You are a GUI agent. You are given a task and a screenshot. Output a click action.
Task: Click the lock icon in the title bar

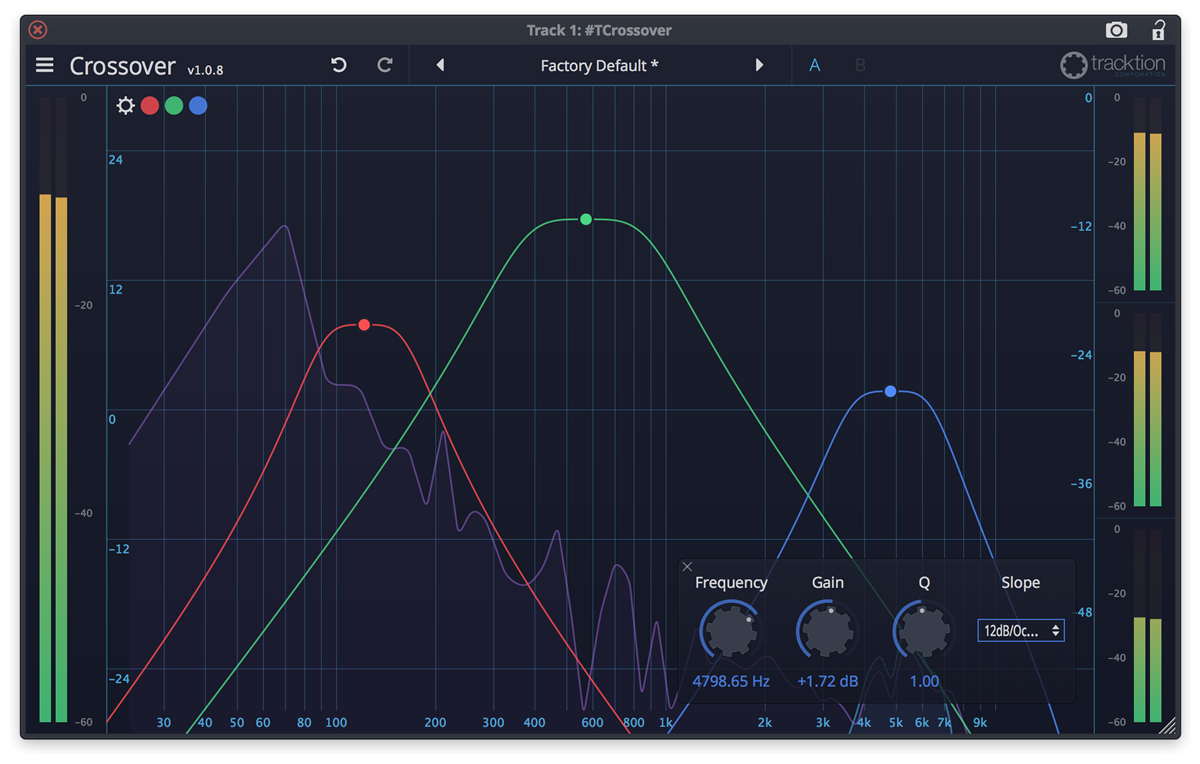(x=1158, y=30)
